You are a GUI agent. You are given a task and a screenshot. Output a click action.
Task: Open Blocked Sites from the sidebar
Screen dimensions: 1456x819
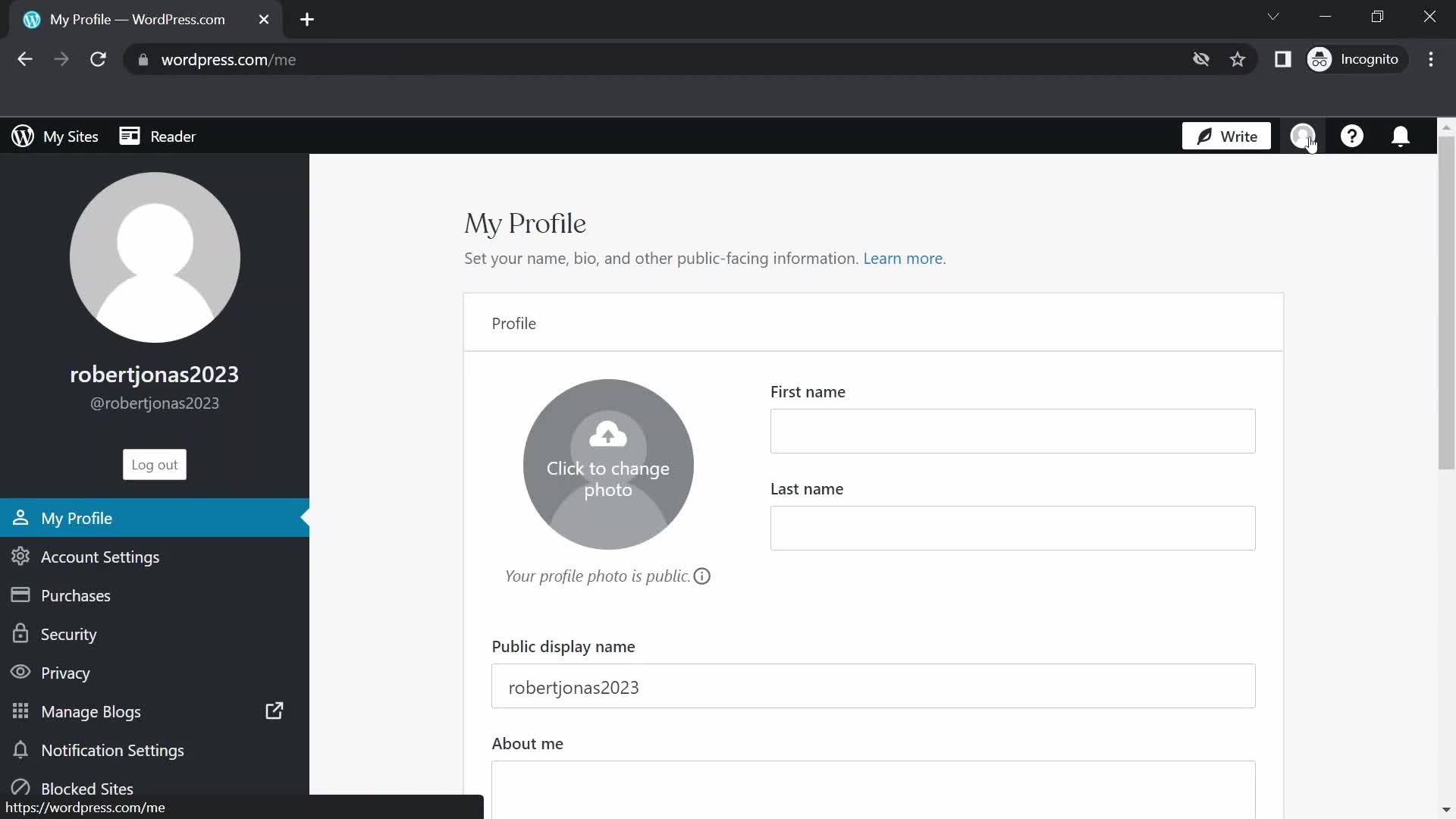tap(87, 789)
